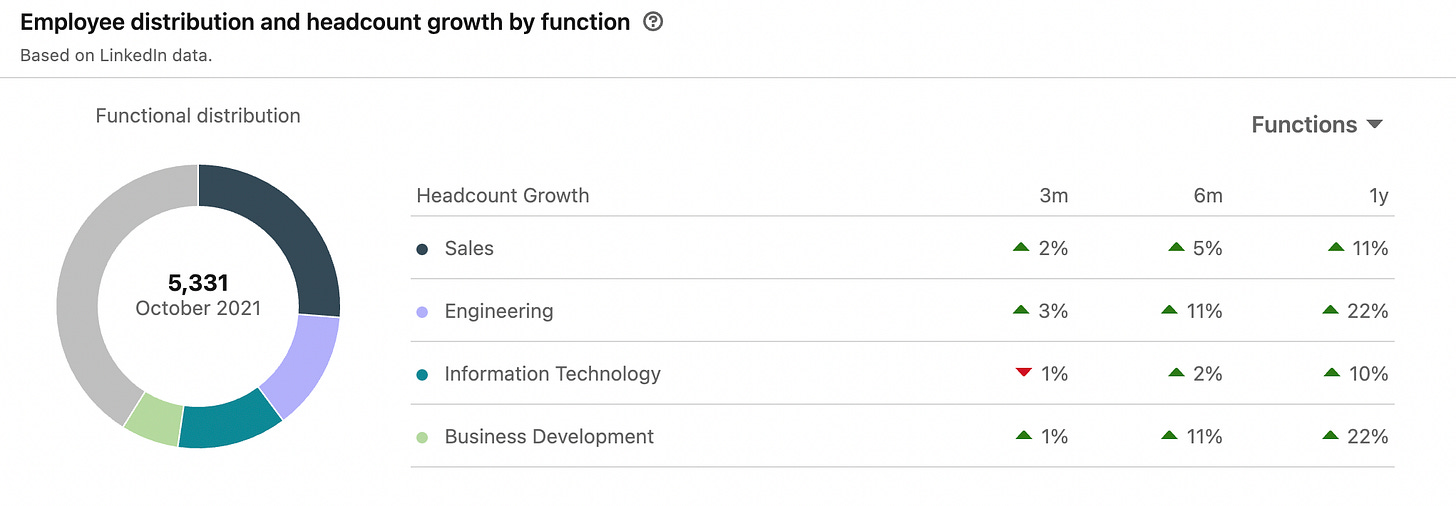Image resolution: width=1456 pixels, height=506 pixels.
Task: Click the Information Technology row label
Action: tap(552, 374)
